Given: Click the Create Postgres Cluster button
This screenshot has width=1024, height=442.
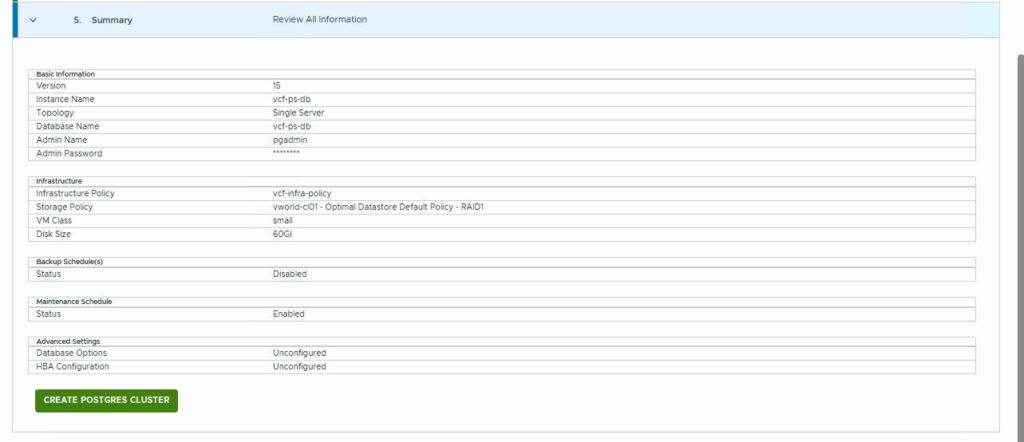Looking at the screenshot, I should pos(106,400).
